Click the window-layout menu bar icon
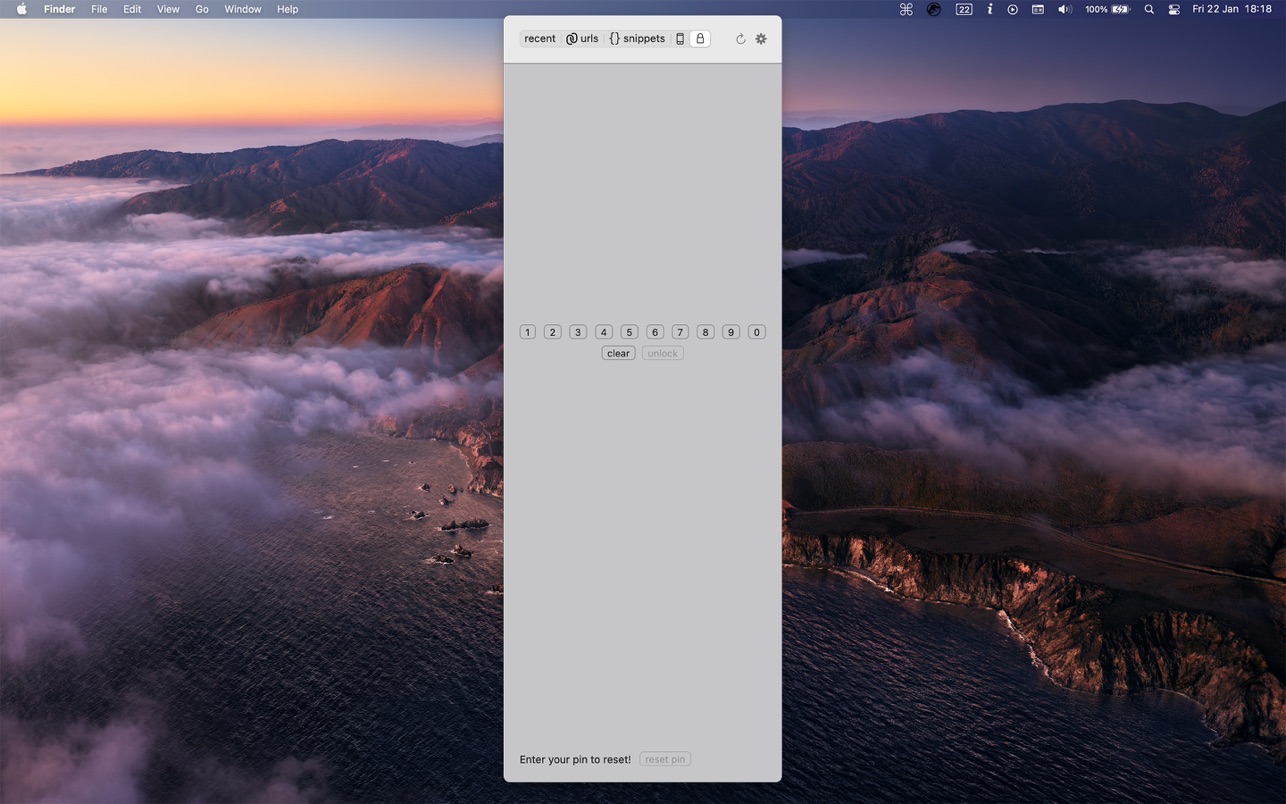The image size is (1286, 804). click(x=1038, y=9)
